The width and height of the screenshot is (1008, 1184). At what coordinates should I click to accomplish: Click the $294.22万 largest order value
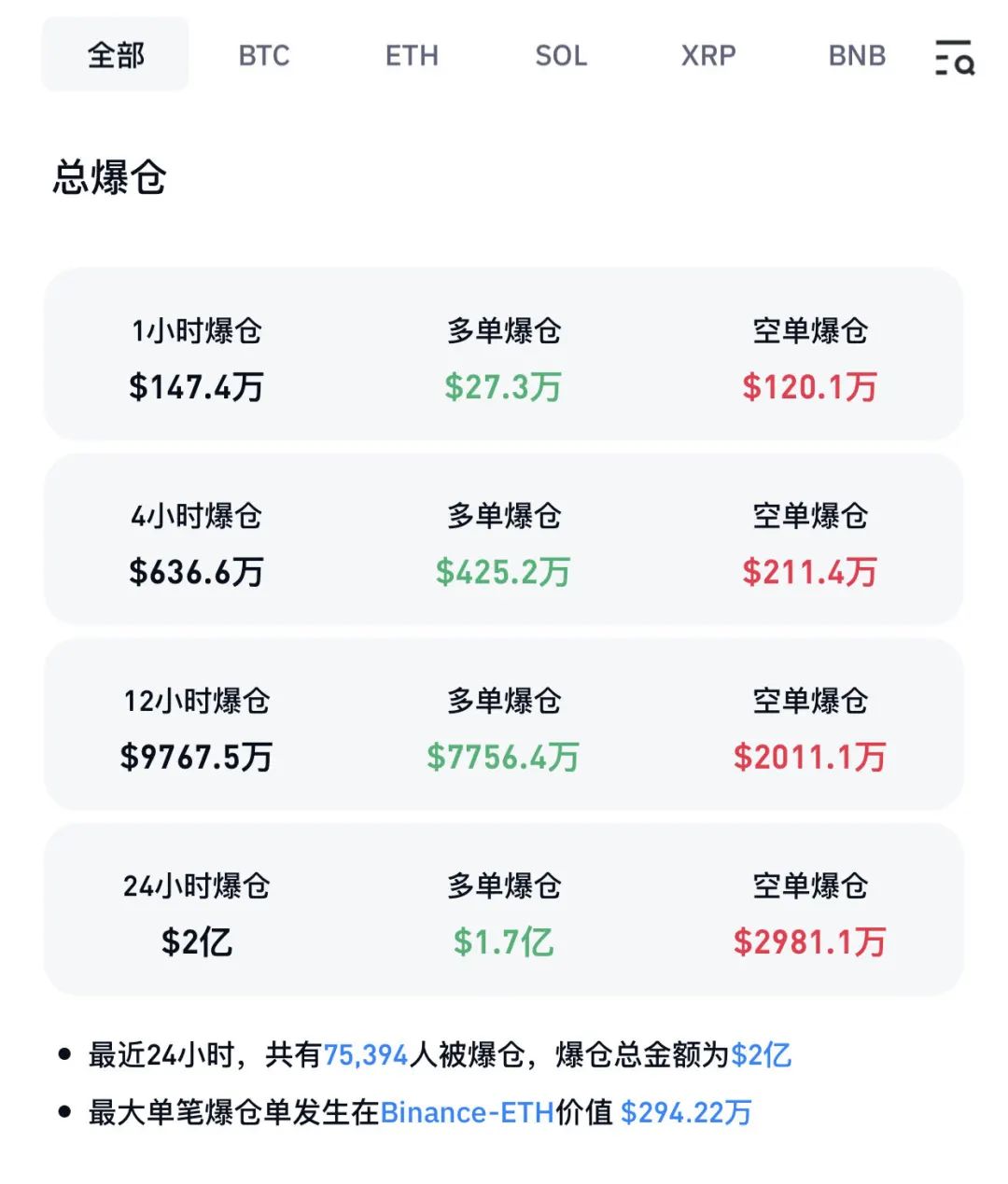(x=686, y=1112)
